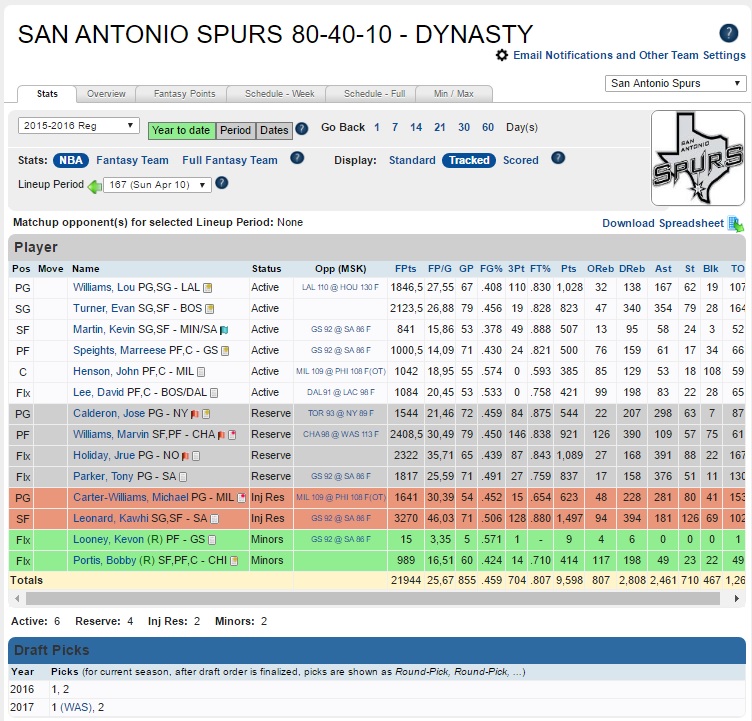Screen dimensions: 752x721
Task: Open the Schedule - Week tab
Action: click(280, 94)
